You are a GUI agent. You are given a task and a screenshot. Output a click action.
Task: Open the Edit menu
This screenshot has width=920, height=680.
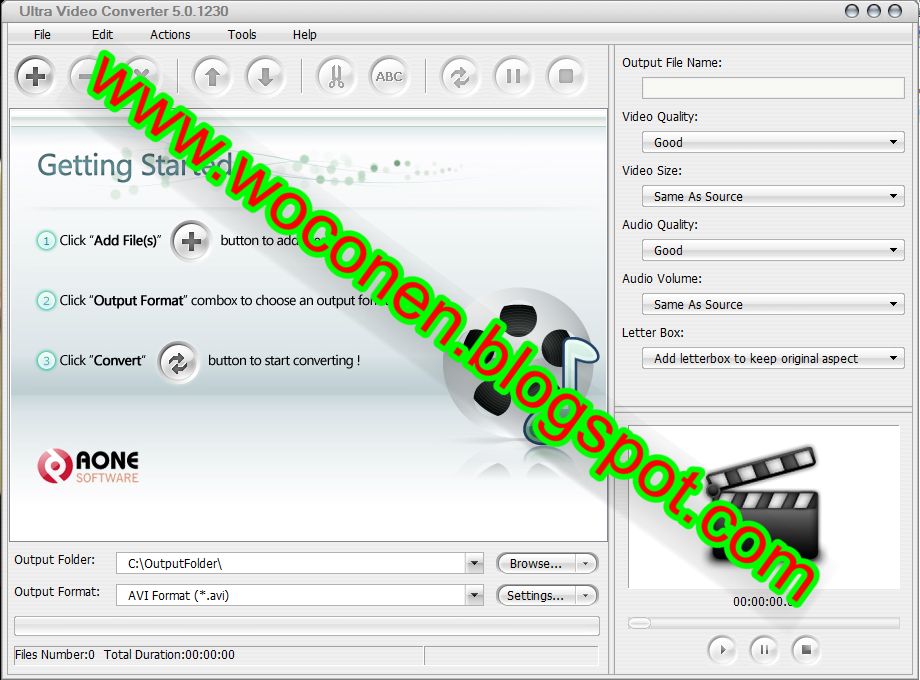(x=102, y=35)
